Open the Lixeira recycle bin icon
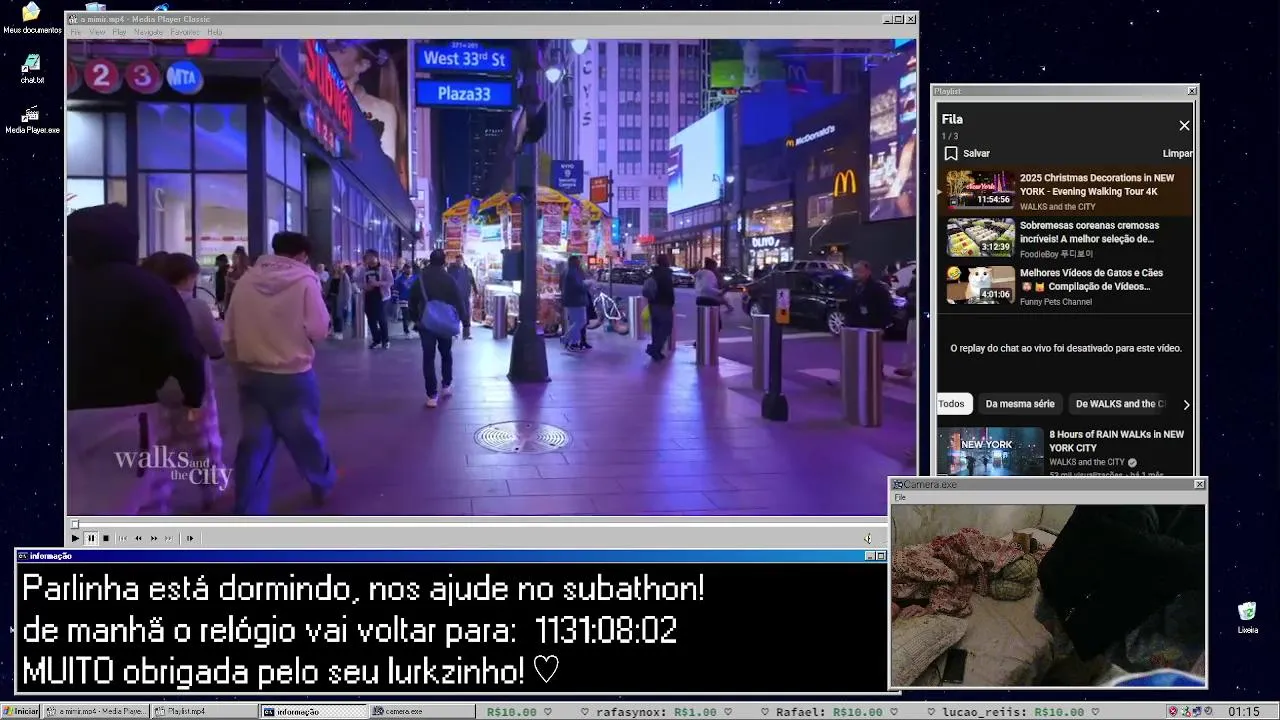 (1247, 619)
